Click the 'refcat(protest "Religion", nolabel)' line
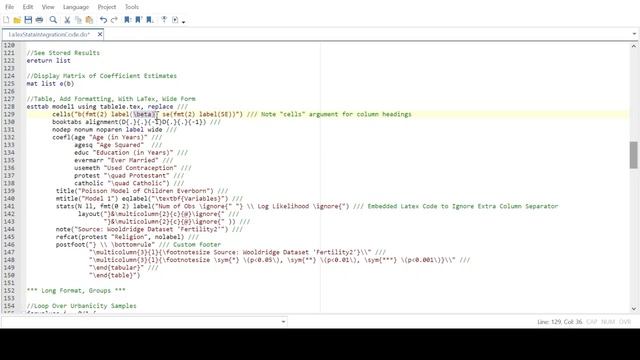 (127, 237)
